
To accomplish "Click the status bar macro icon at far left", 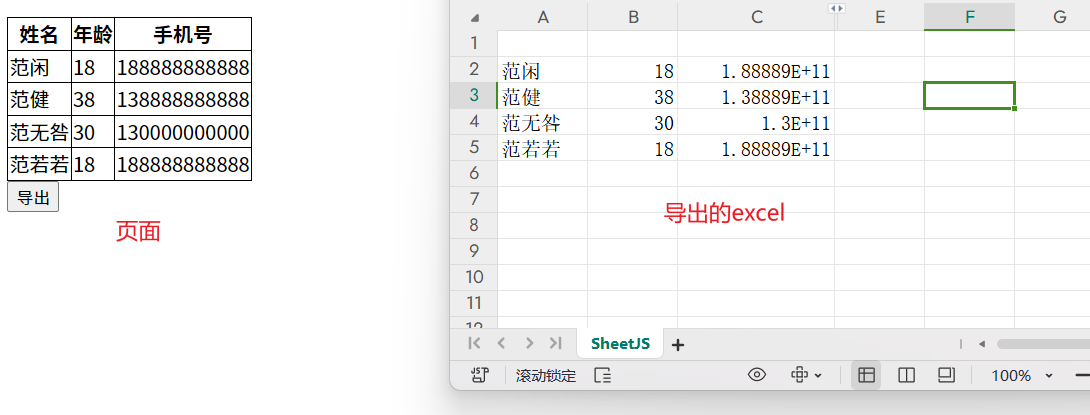I will pos(480,375).
